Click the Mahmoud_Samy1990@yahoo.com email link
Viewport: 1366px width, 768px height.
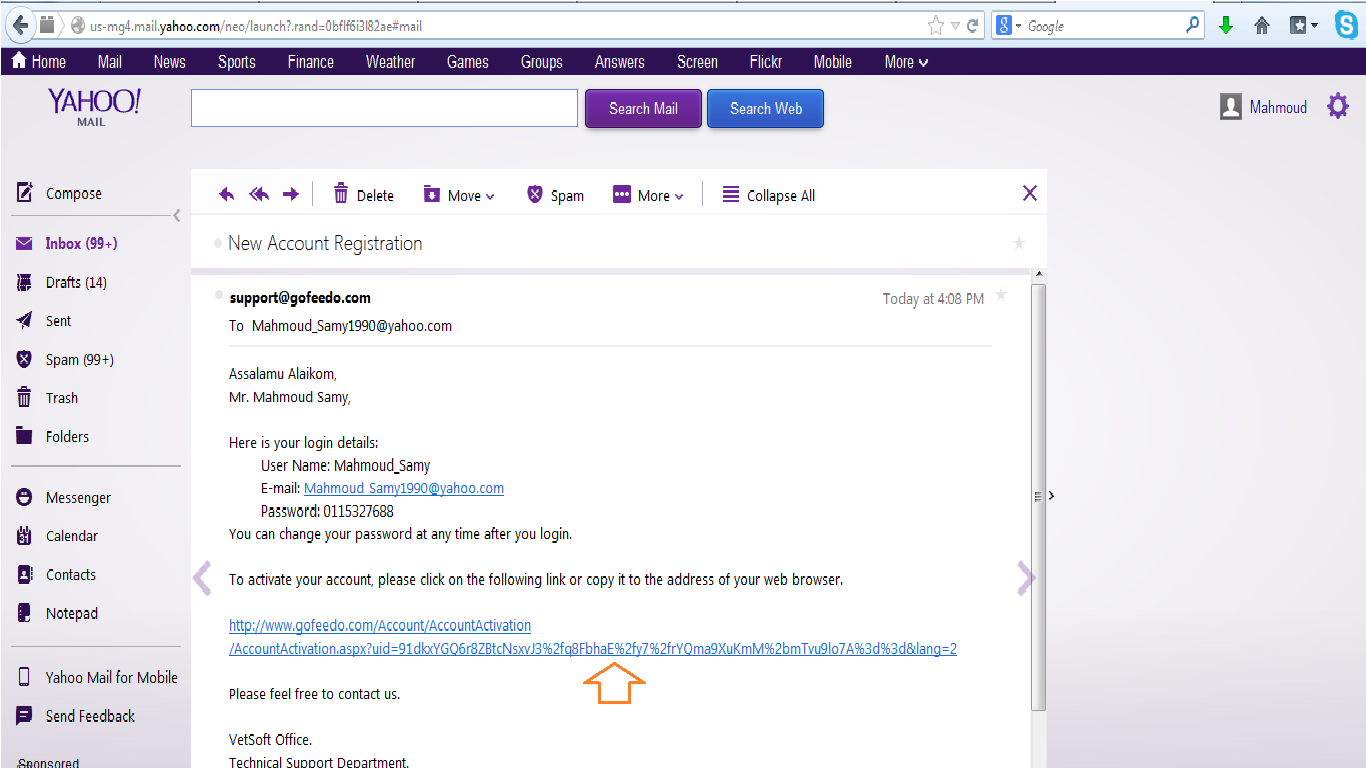pos(404,488)
